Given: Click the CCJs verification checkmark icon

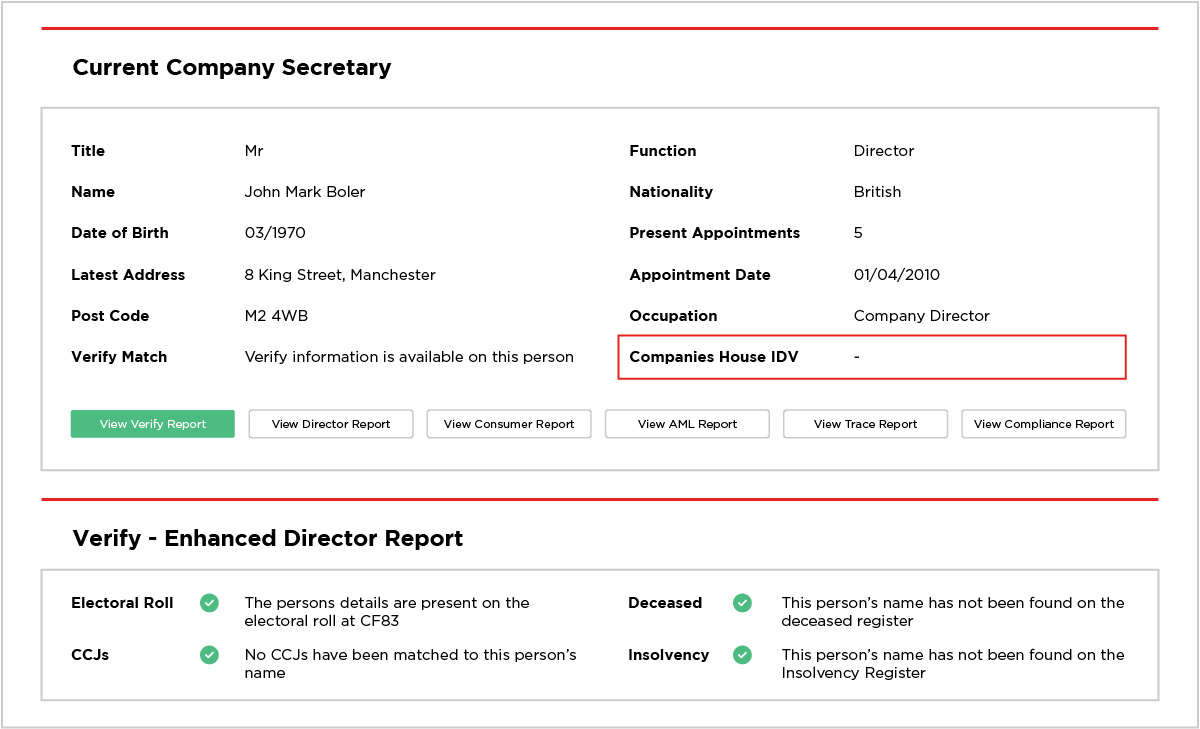Looking at the screenshot, I should click(x=209, y=655).
